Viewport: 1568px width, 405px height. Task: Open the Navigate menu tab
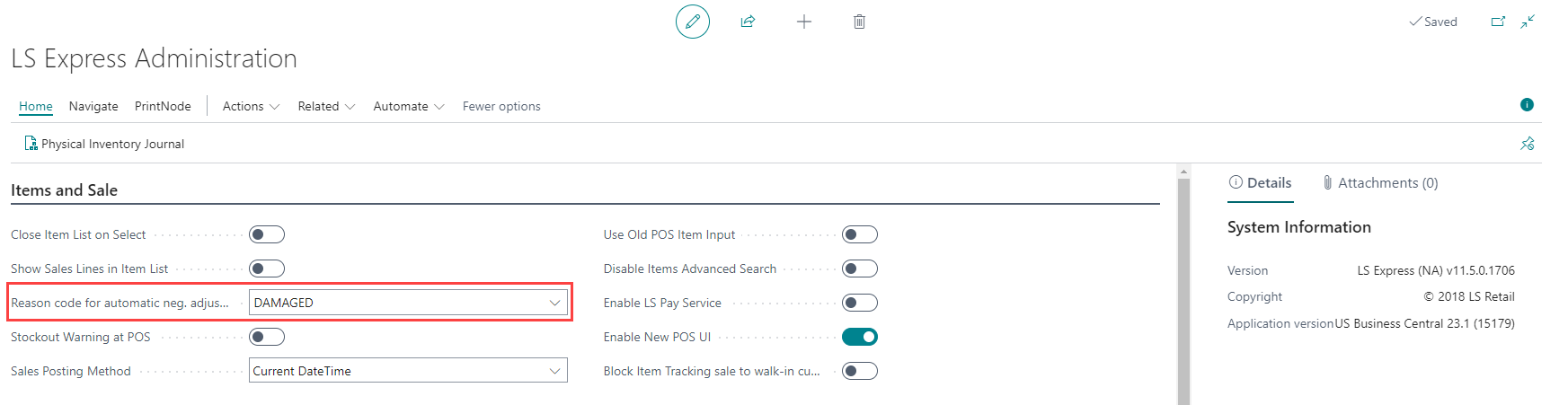93,106
